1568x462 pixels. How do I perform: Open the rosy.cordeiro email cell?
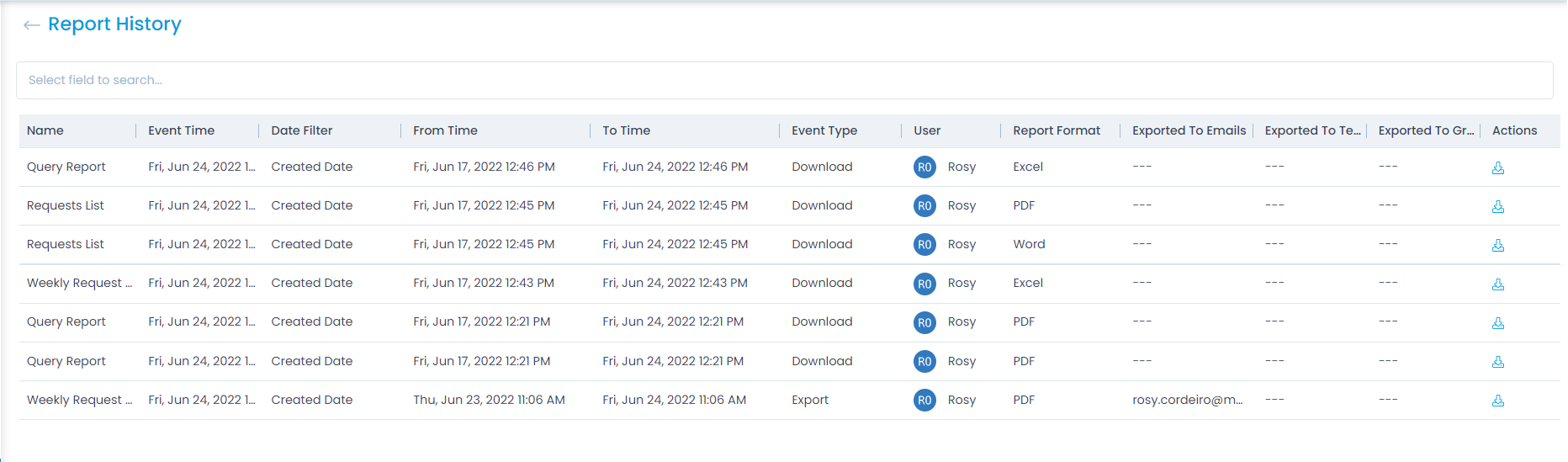point(1187,400)
